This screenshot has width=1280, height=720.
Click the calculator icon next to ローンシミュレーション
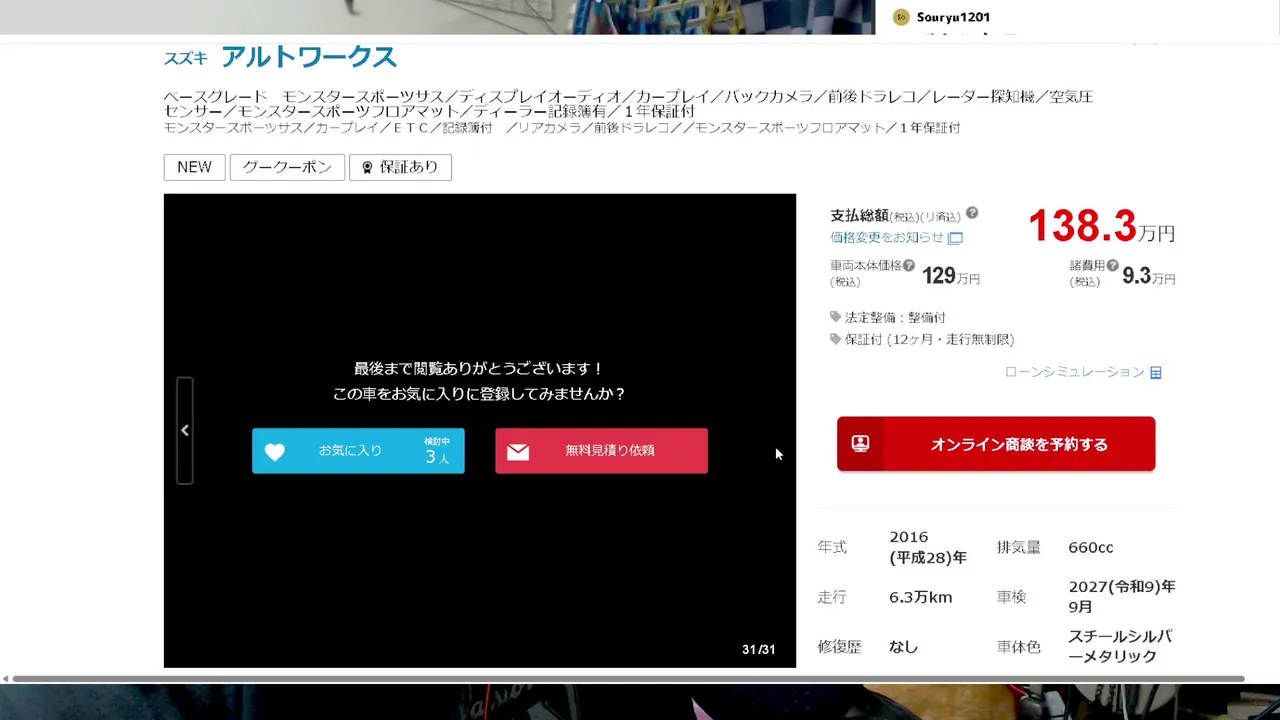click(x=1156, y=373)
